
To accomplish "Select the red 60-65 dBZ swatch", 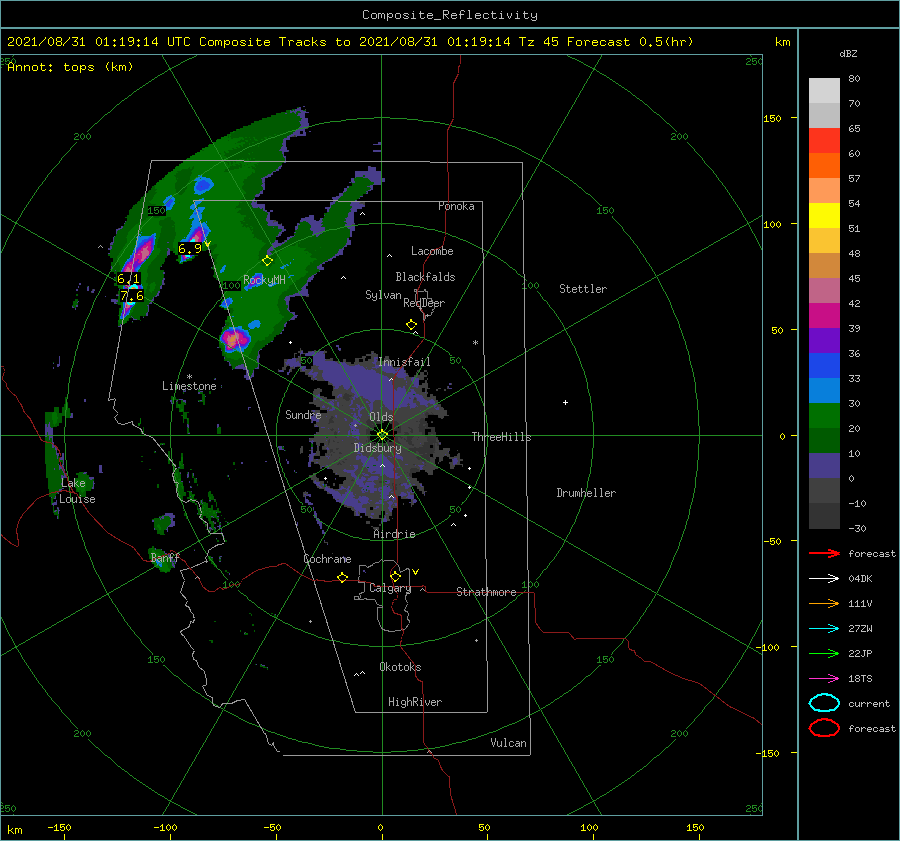I will (824, 141).
